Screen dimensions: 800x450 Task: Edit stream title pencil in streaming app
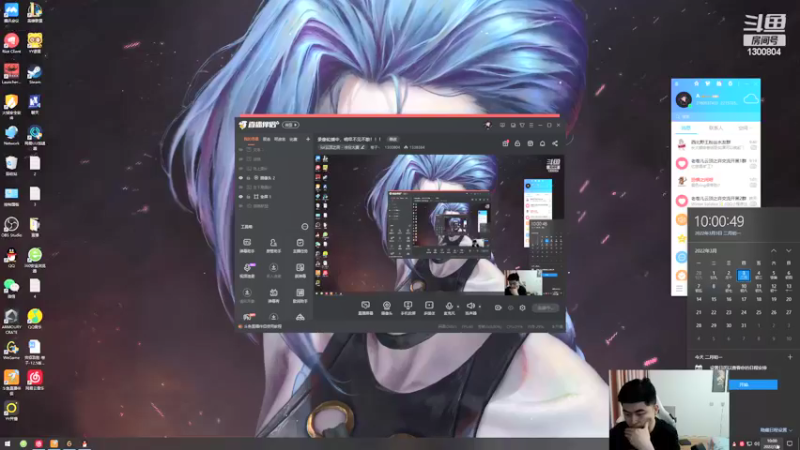[363, 147]
